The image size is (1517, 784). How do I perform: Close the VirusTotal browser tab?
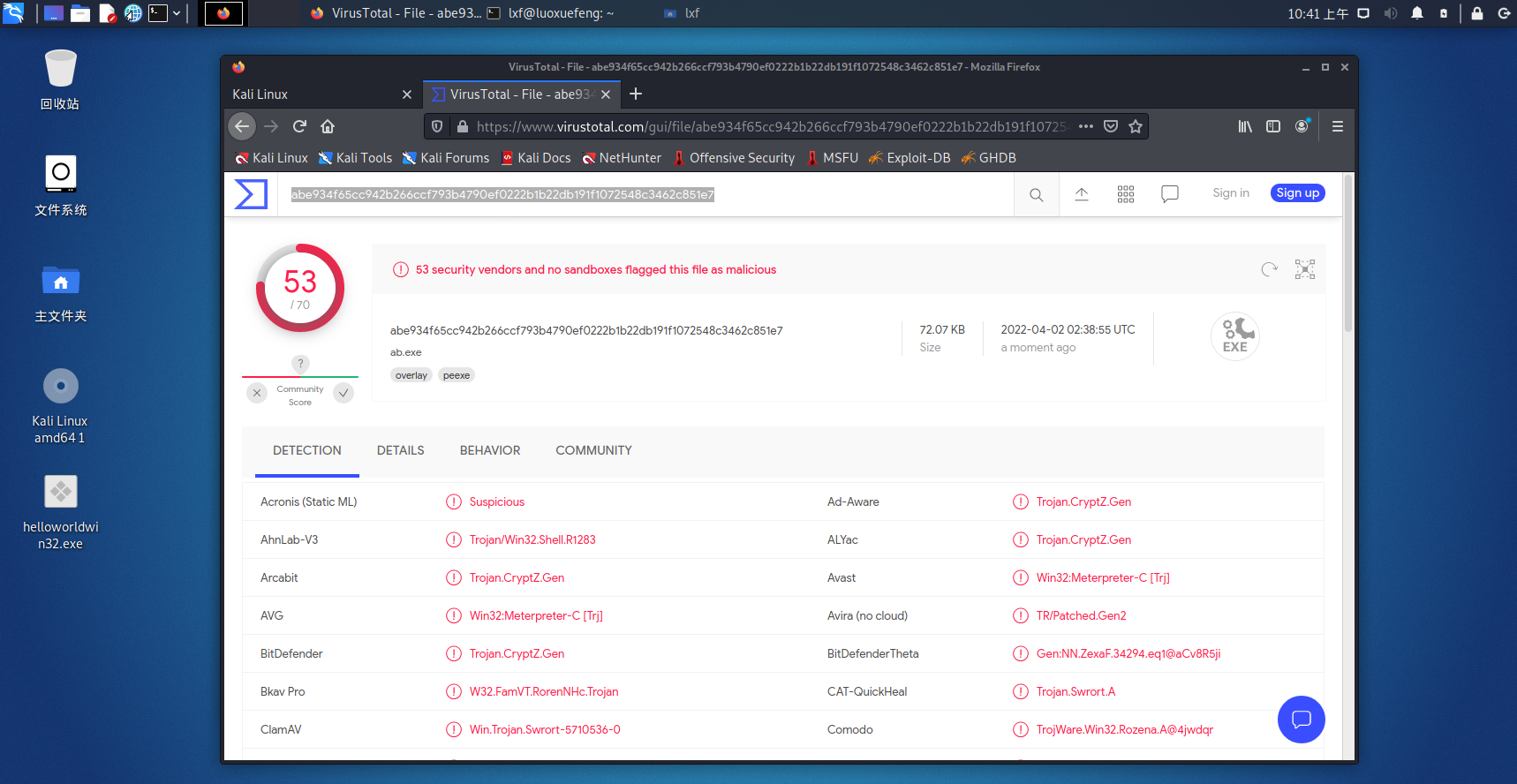[x=606, y=94]
